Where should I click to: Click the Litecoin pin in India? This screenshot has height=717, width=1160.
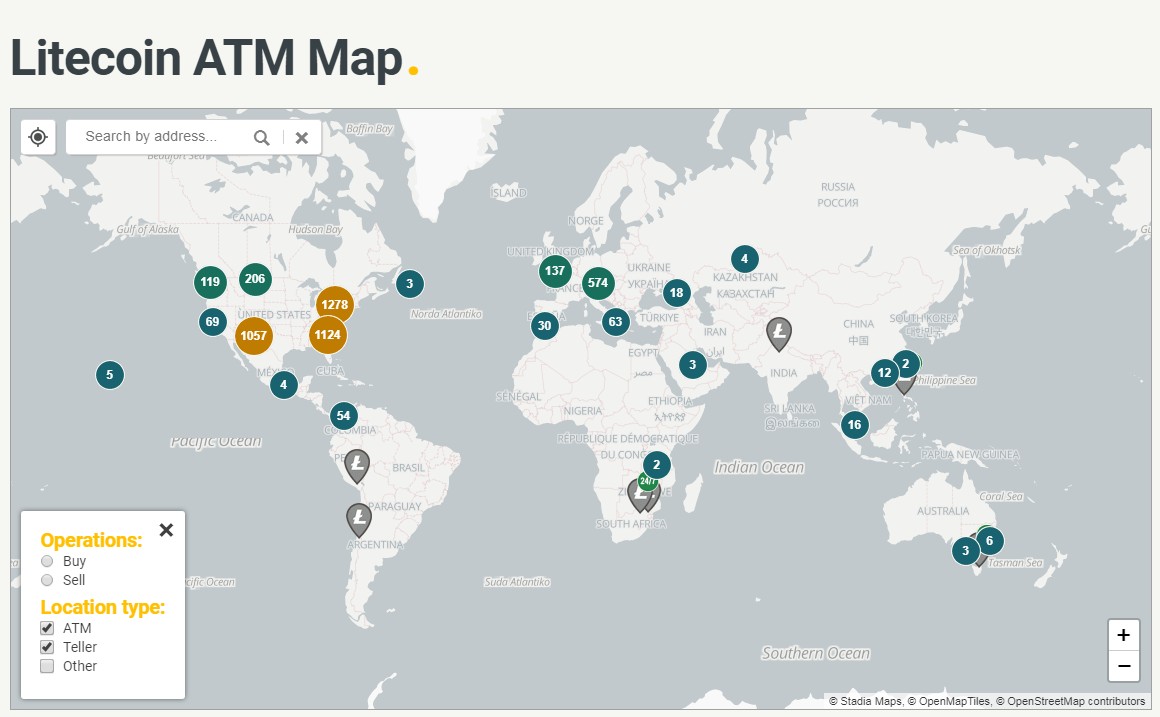tap(778, 334)
